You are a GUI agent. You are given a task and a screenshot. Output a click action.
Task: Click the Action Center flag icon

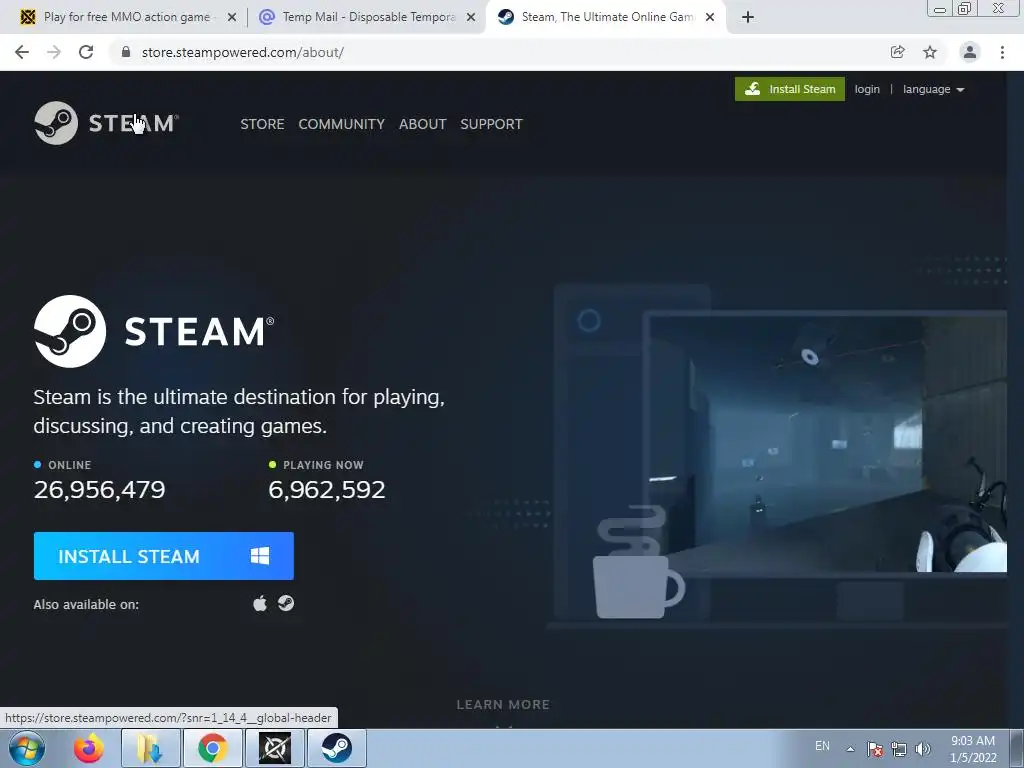875,749
